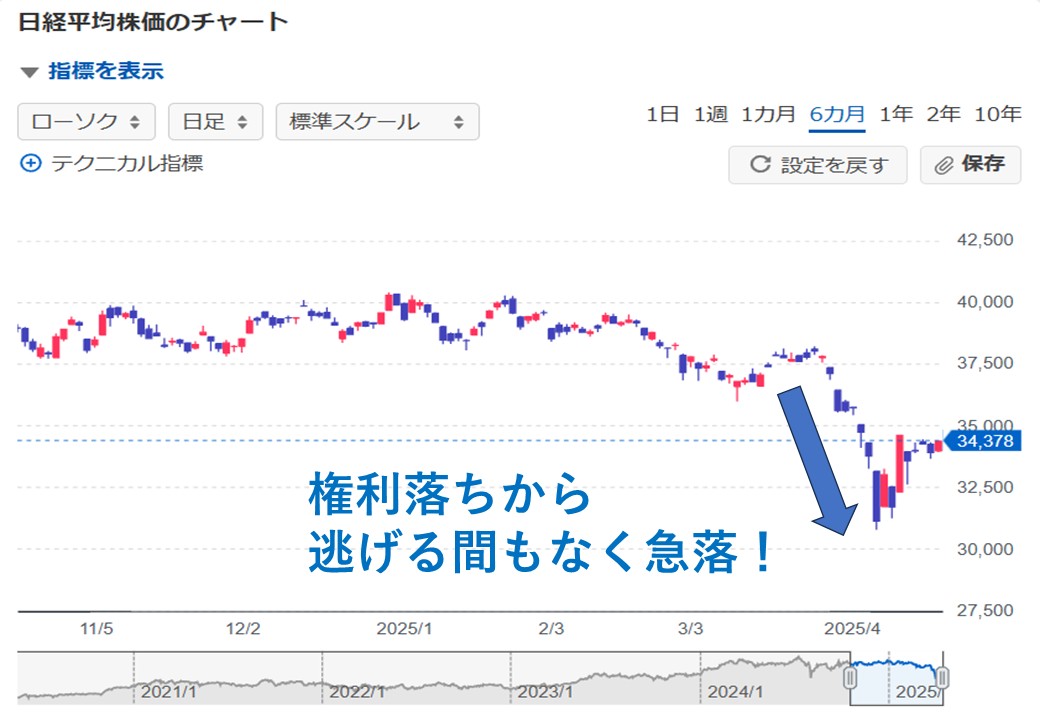Viewport: 1040px width, 720px height.
Task: Click the 30,000 price axis label
Action: click(x=985, y=549)
